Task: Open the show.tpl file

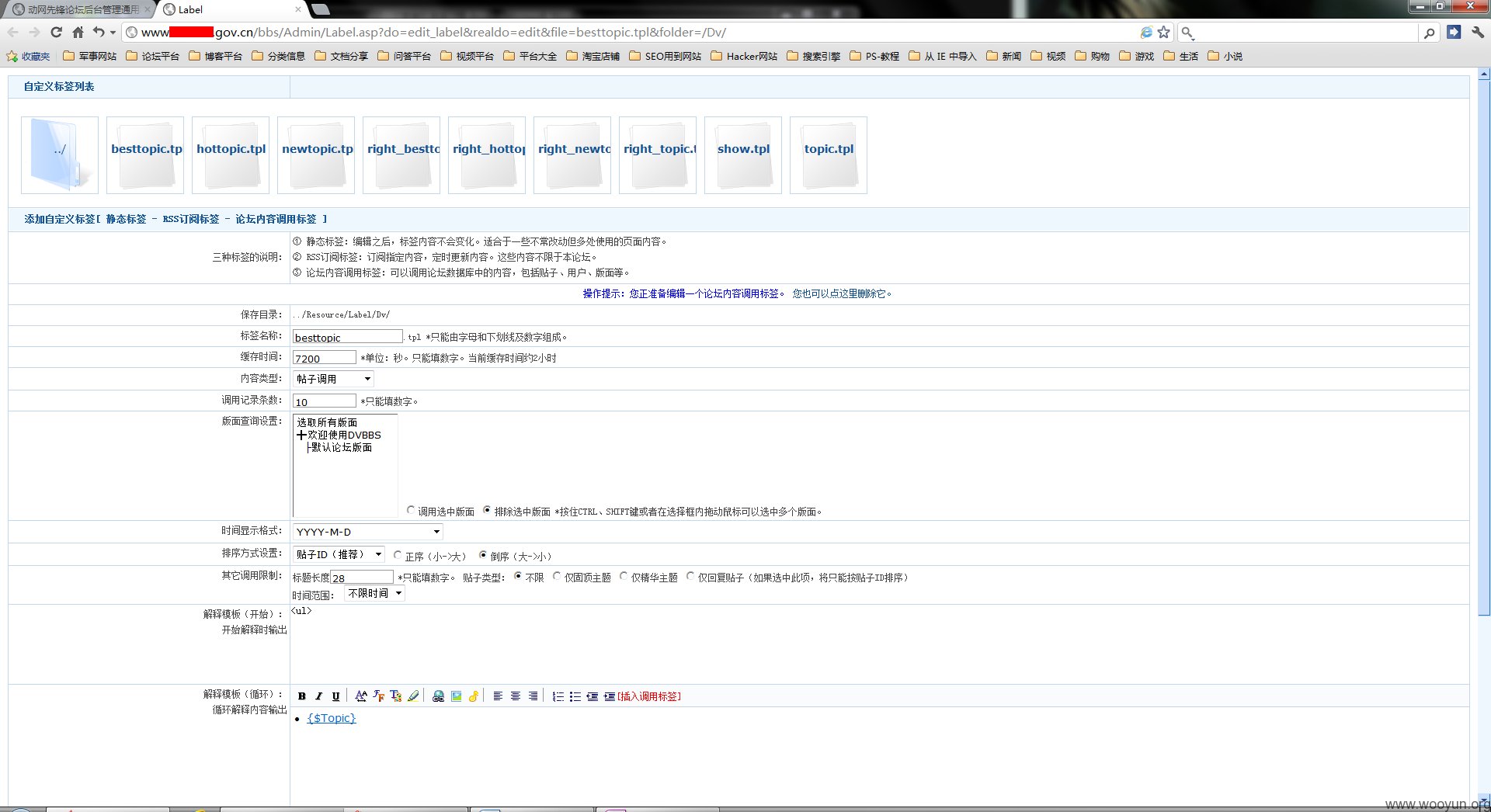Action: click(x=743, y=155)
